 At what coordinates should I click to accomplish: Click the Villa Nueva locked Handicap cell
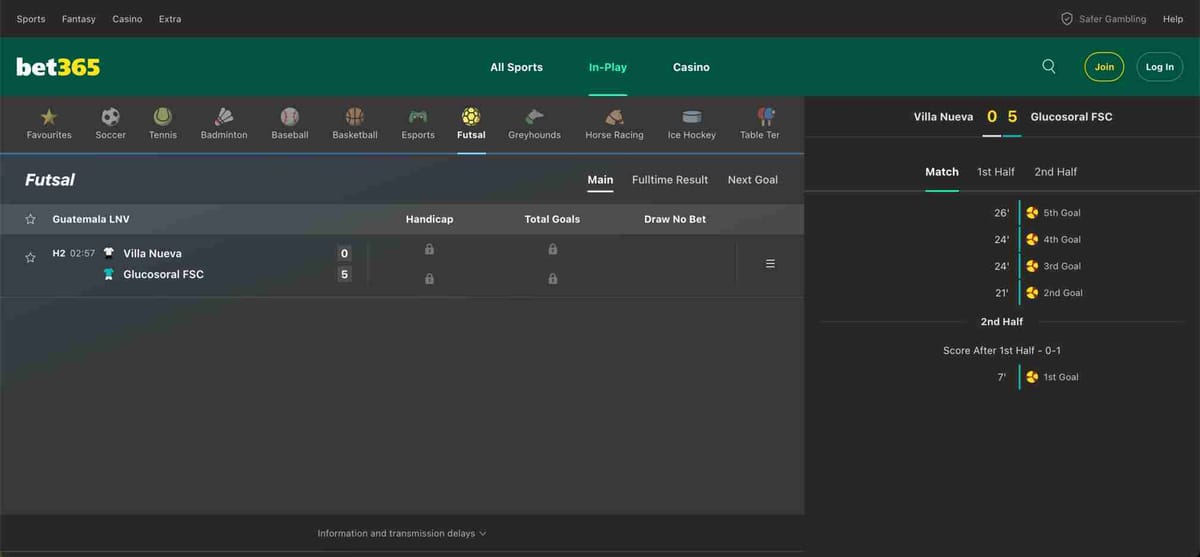[429, 249]
